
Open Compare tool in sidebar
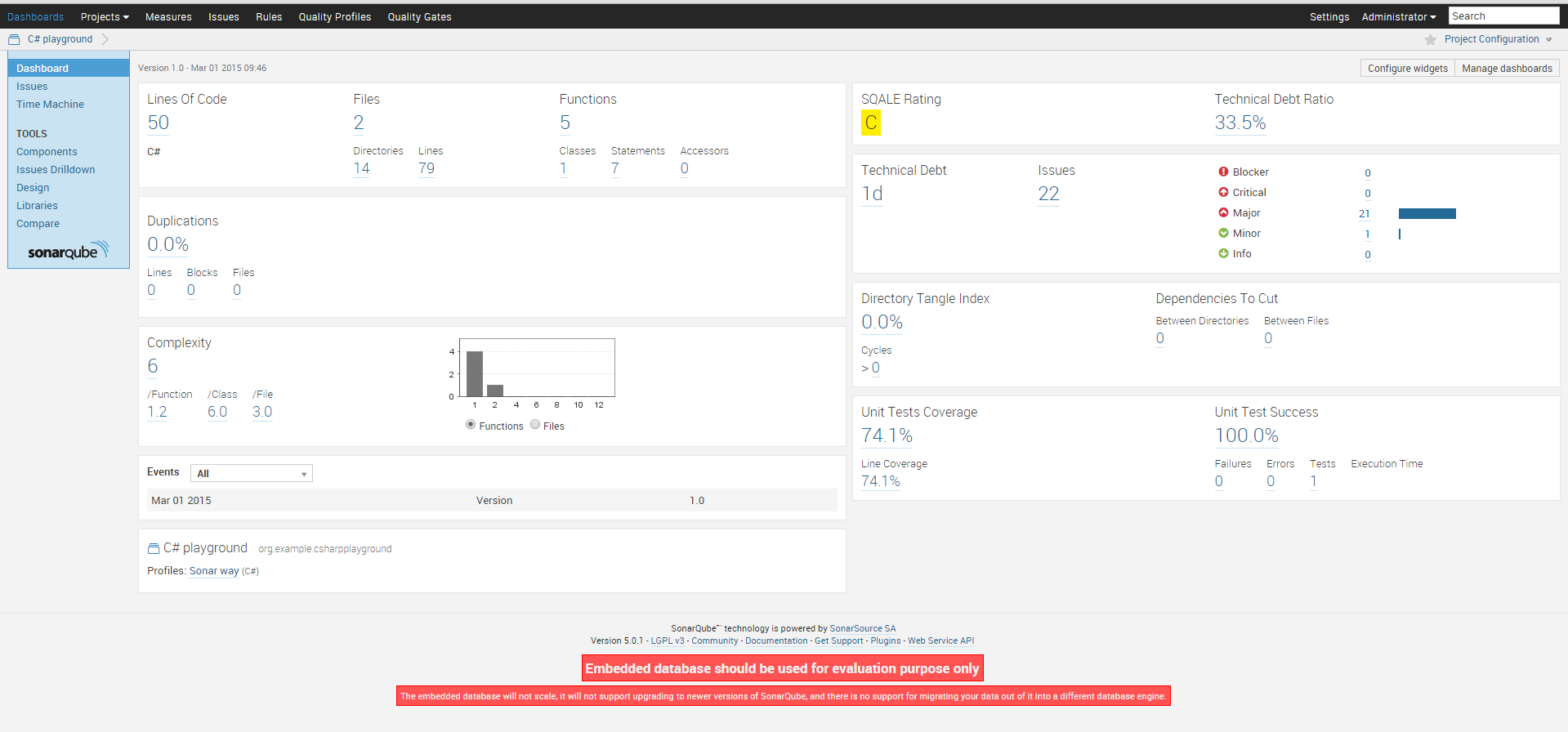38,223
